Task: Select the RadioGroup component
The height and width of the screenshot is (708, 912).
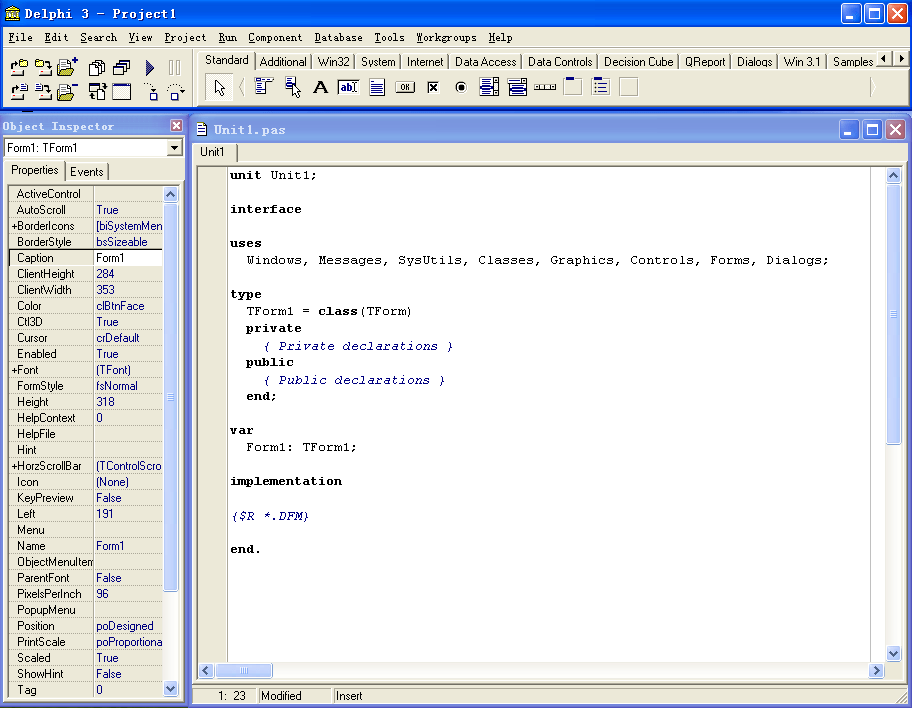Action: point(601,87)
